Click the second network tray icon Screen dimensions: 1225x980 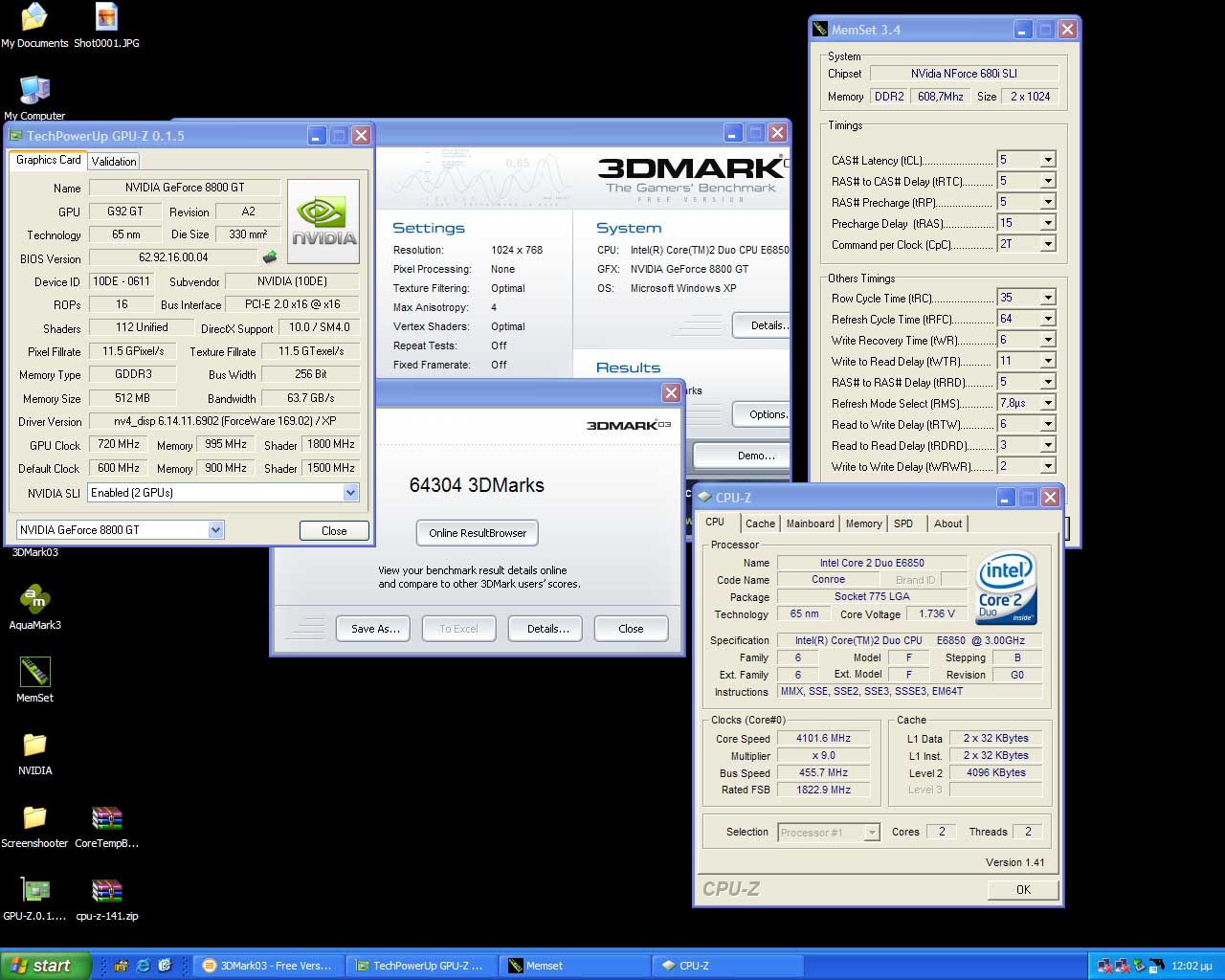click(1122, 966)
